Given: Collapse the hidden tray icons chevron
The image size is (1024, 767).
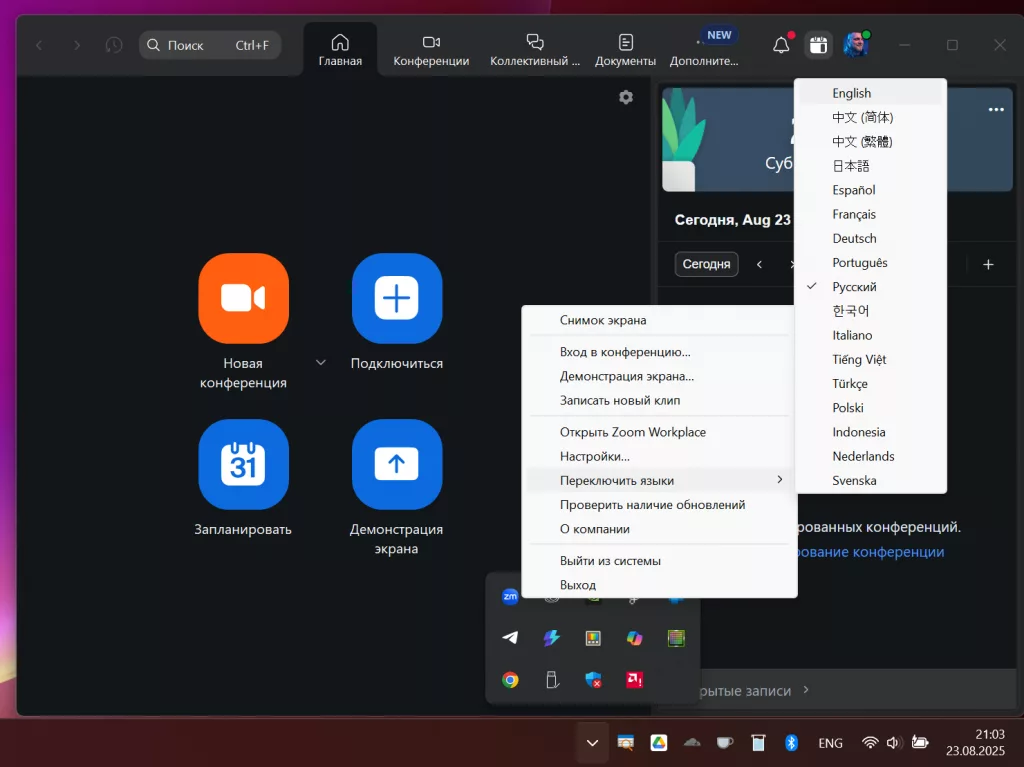Looking at the screenshot, I should pos(592,743).
